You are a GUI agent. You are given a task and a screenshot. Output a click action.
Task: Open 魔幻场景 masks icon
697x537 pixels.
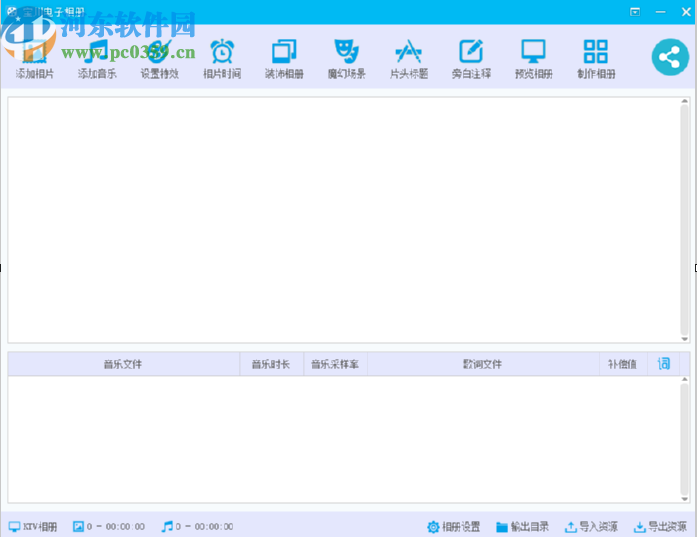(347, 52)
